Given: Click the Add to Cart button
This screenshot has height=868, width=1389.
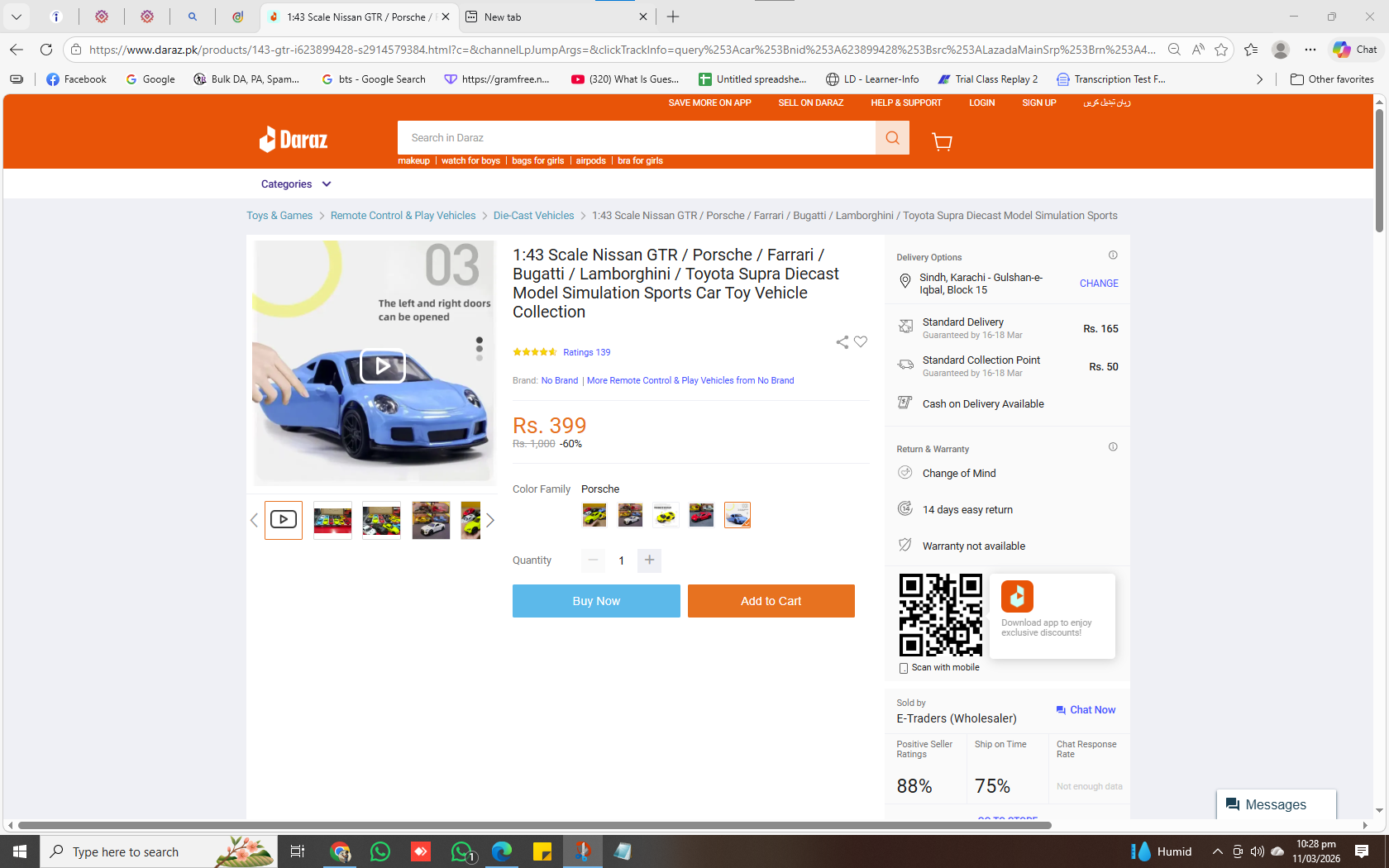Looking at the screenshot, I should click(x=771, y=601).
